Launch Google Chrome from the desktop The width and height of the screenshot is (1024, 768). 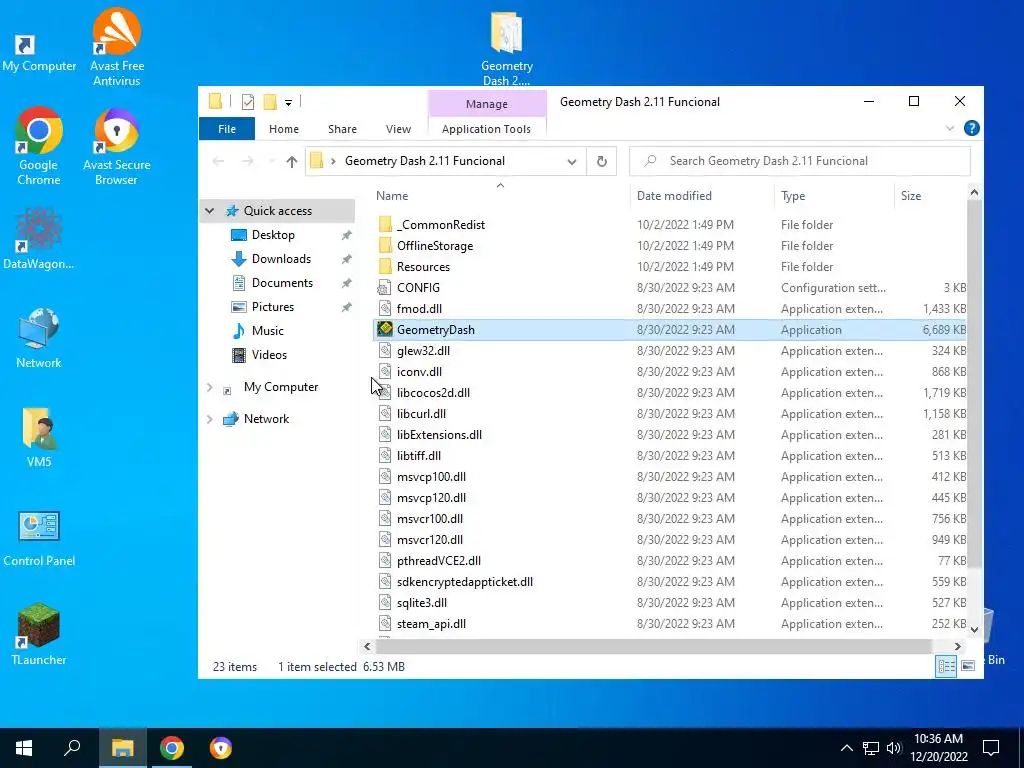click(39, 146)
